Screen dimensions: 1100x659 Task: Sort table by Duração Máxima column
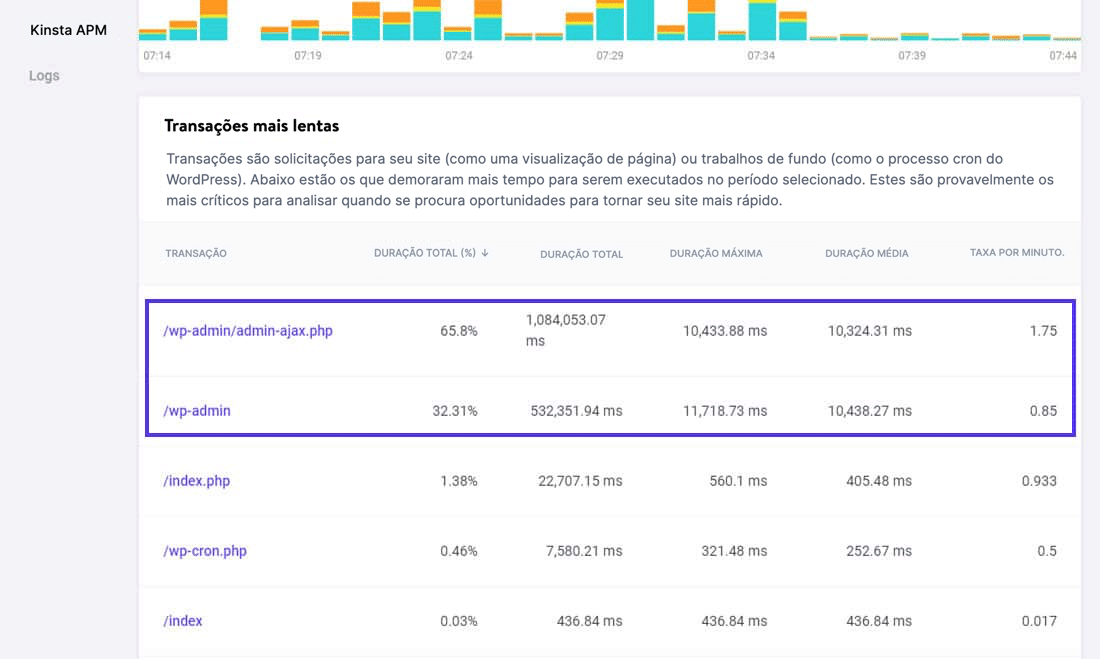pyautogui.click(x=716, y=253)
